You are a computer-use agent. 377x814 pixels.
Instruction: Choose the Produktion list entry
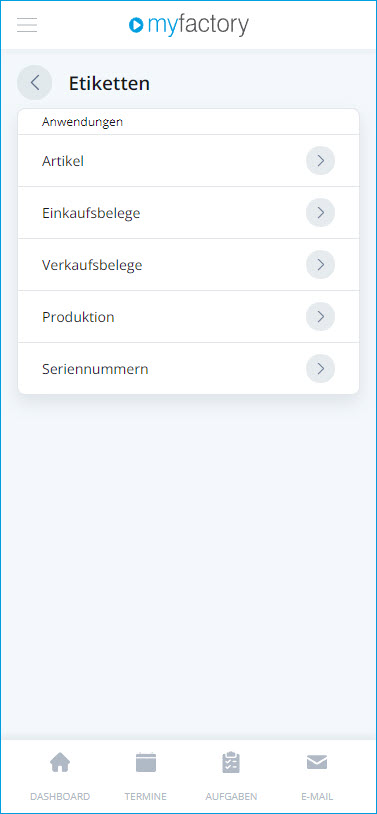tap(188, 317)
